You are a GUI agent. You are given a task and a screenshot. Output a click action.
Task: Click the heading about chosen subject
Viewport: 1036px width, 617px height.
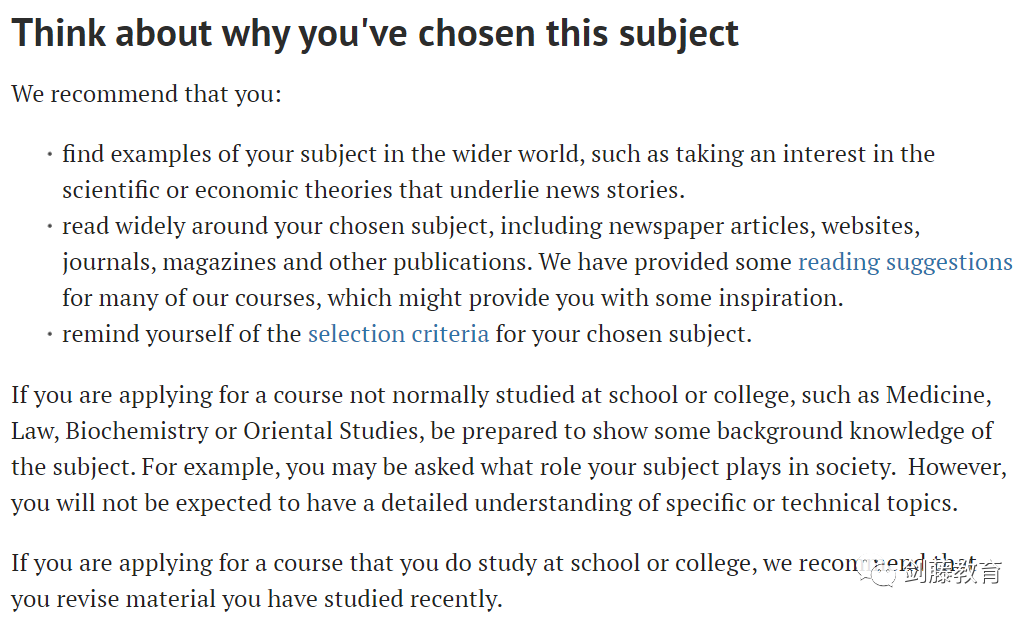click(x=375, y=34)
